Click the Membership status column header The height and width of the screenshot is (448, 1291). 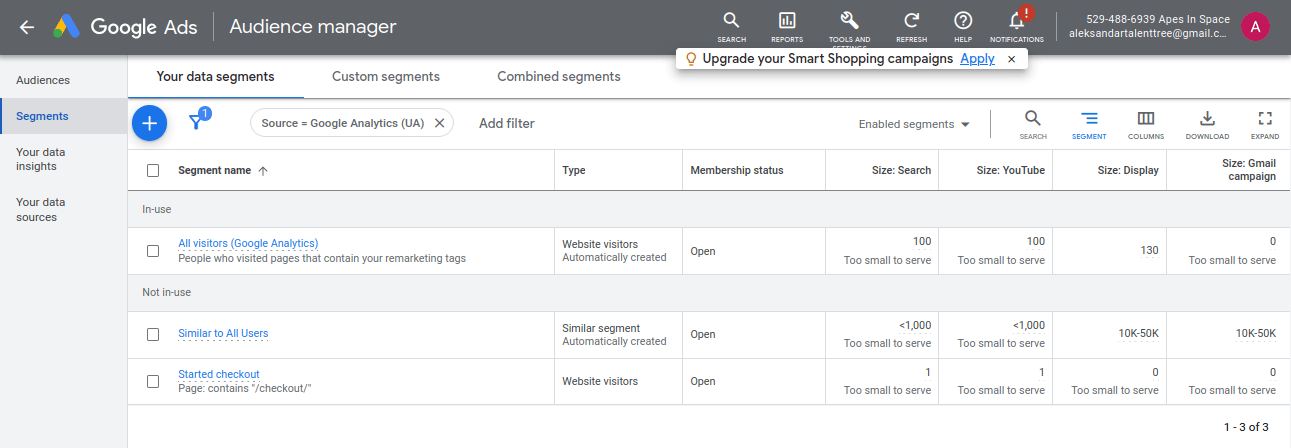coord(737,171)
